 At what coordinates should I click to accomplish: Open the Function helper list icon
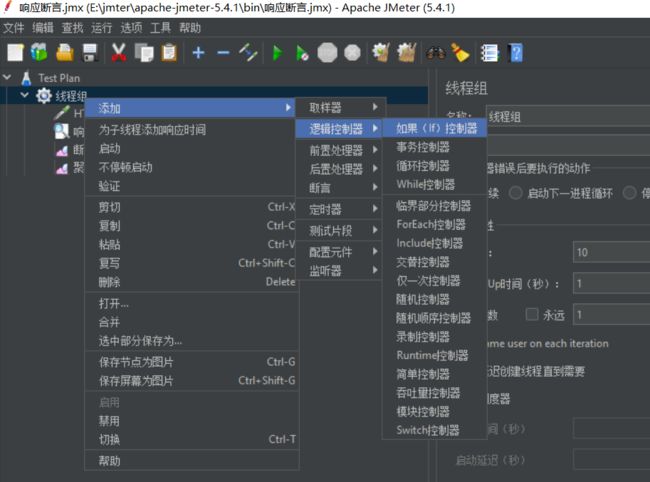tap(489, 53)
